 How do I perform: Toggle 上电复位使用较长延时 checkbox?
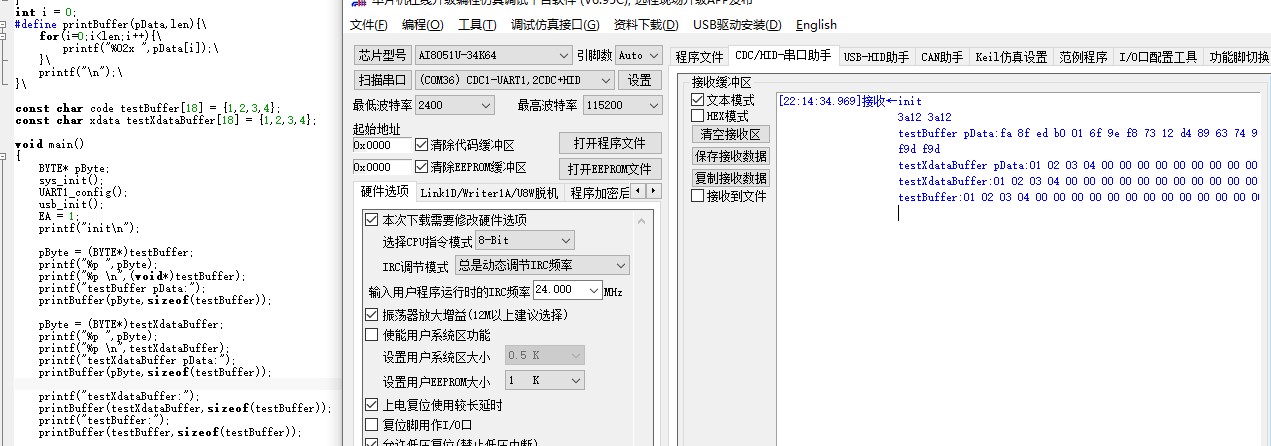point(372,405)
